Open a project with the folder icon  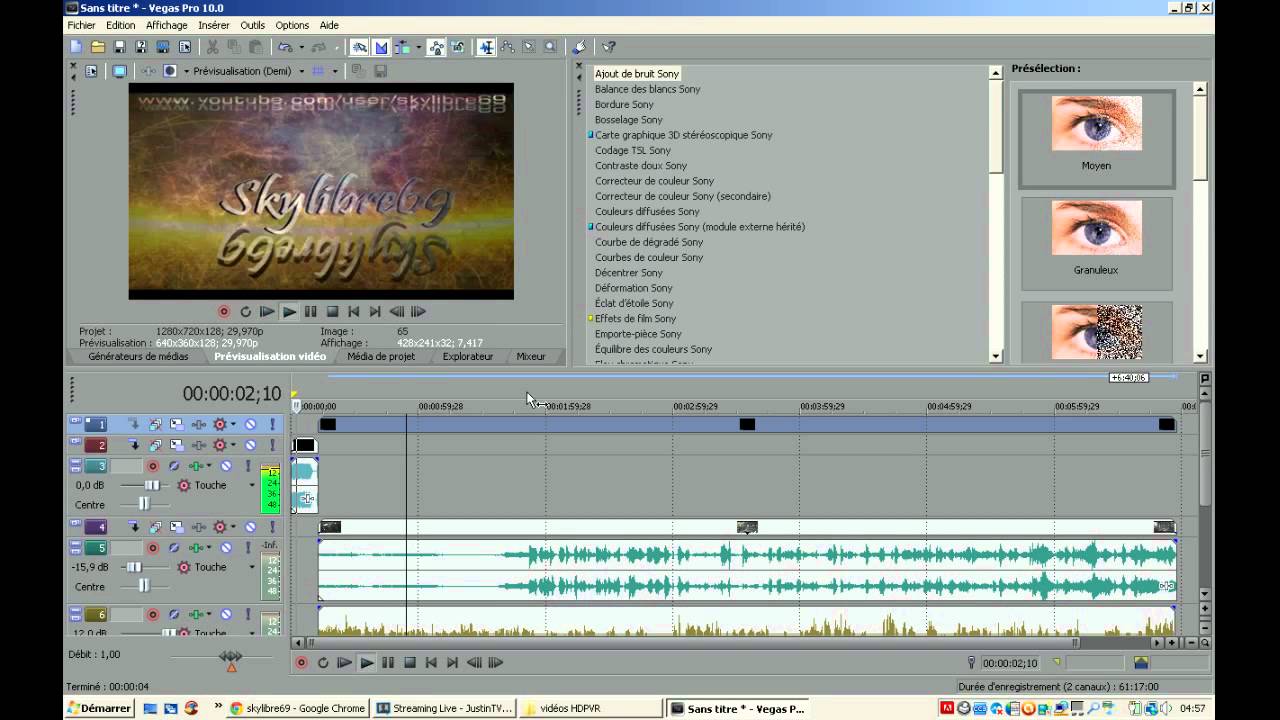coord(98,47)
